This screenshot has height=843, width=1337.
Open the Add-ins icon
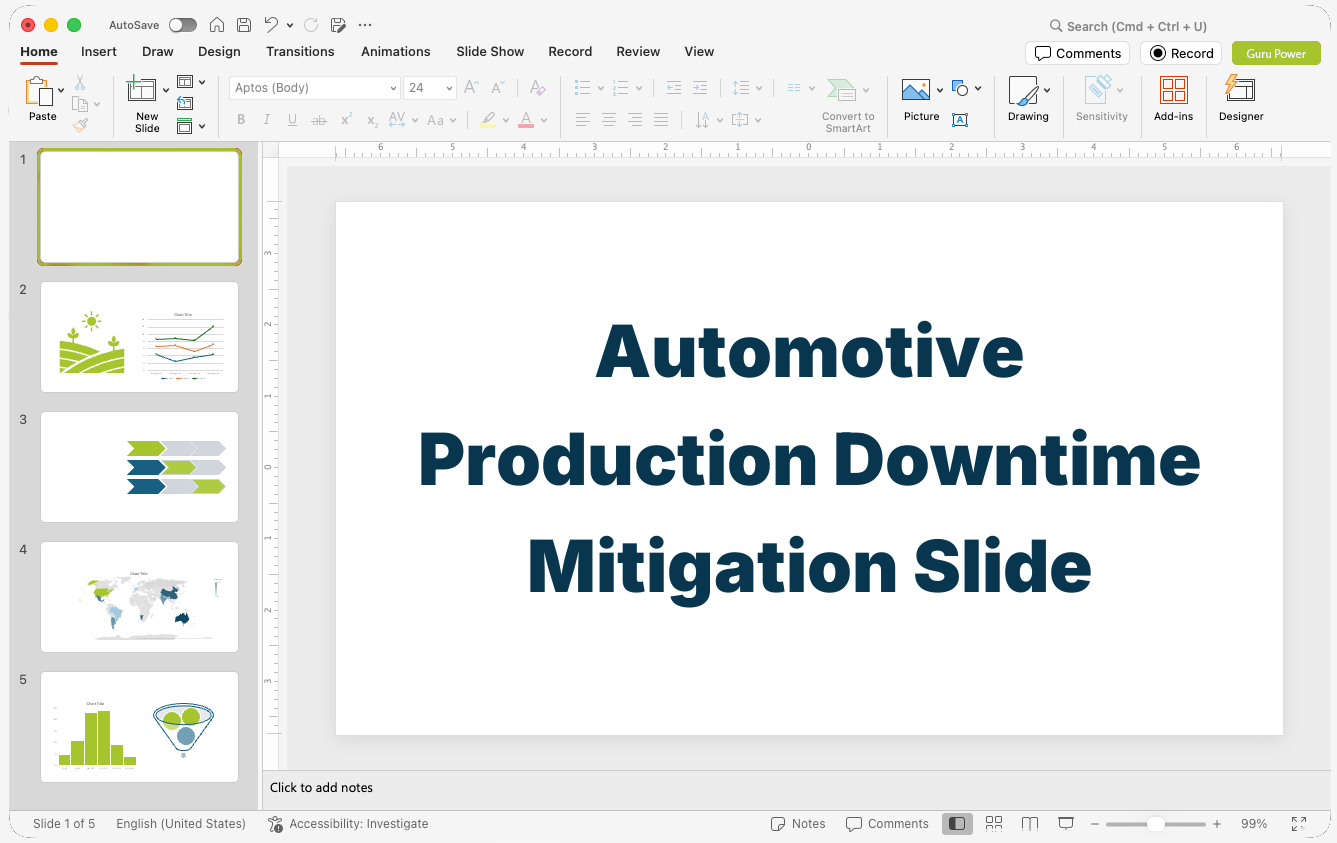pyautogui.click(x=1173, y=90)
